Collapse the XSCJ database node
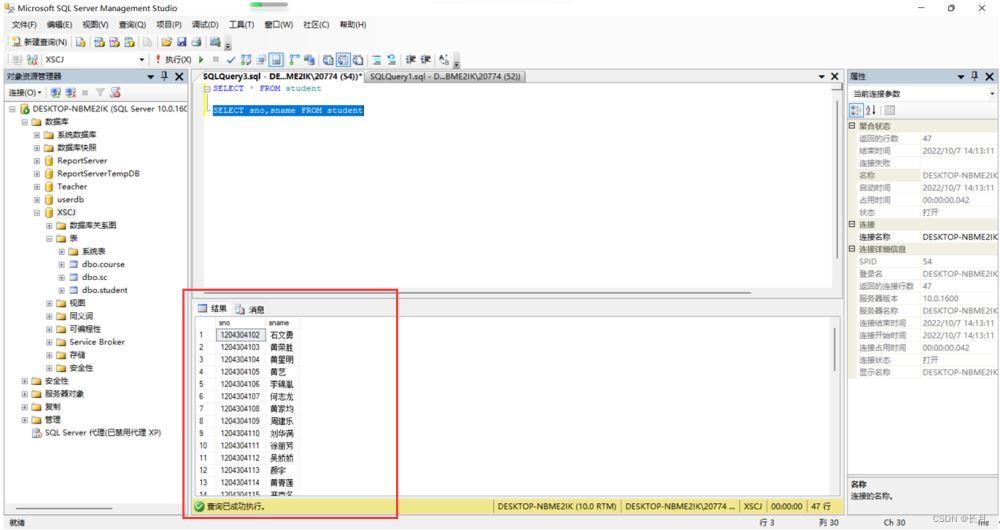The width and height of the screenshot is (1000, 530). [37, 212]
